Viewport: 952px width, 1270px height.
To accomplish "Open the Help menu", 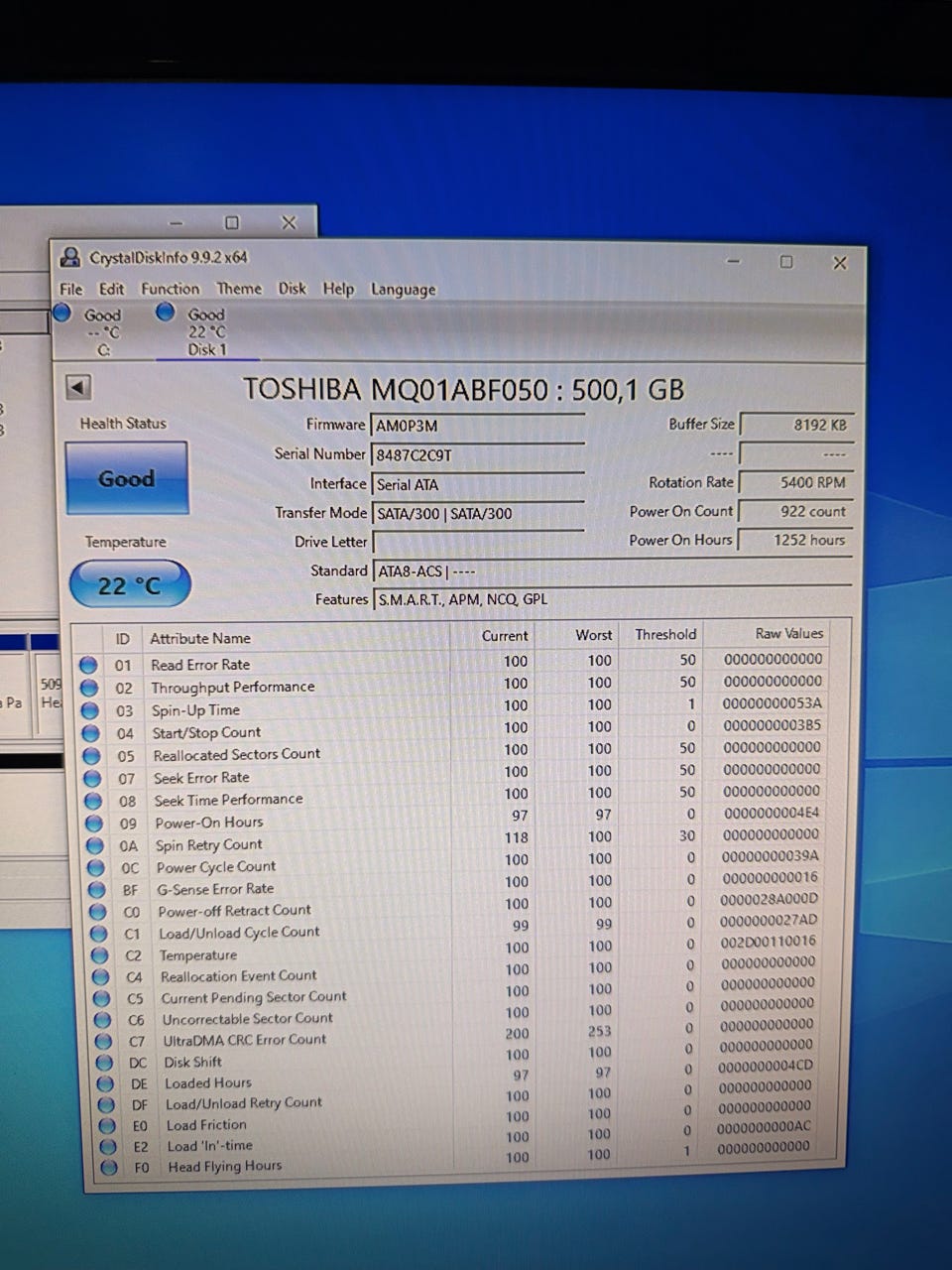I will point(338,290).
